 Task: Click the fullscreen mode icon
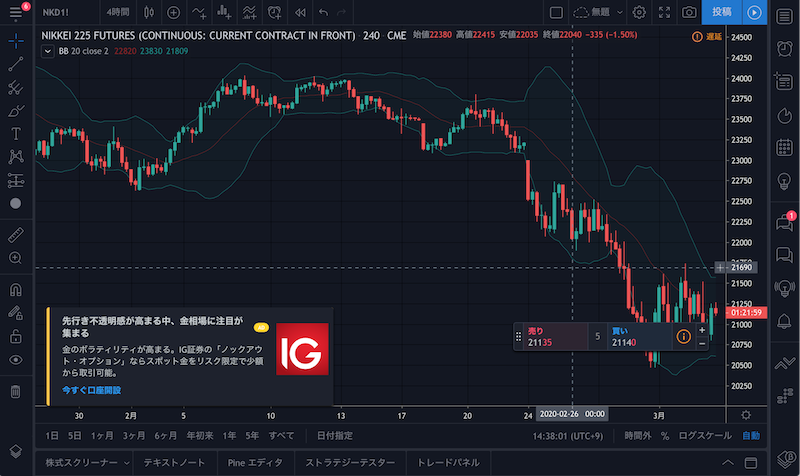[x=663, y=13]
